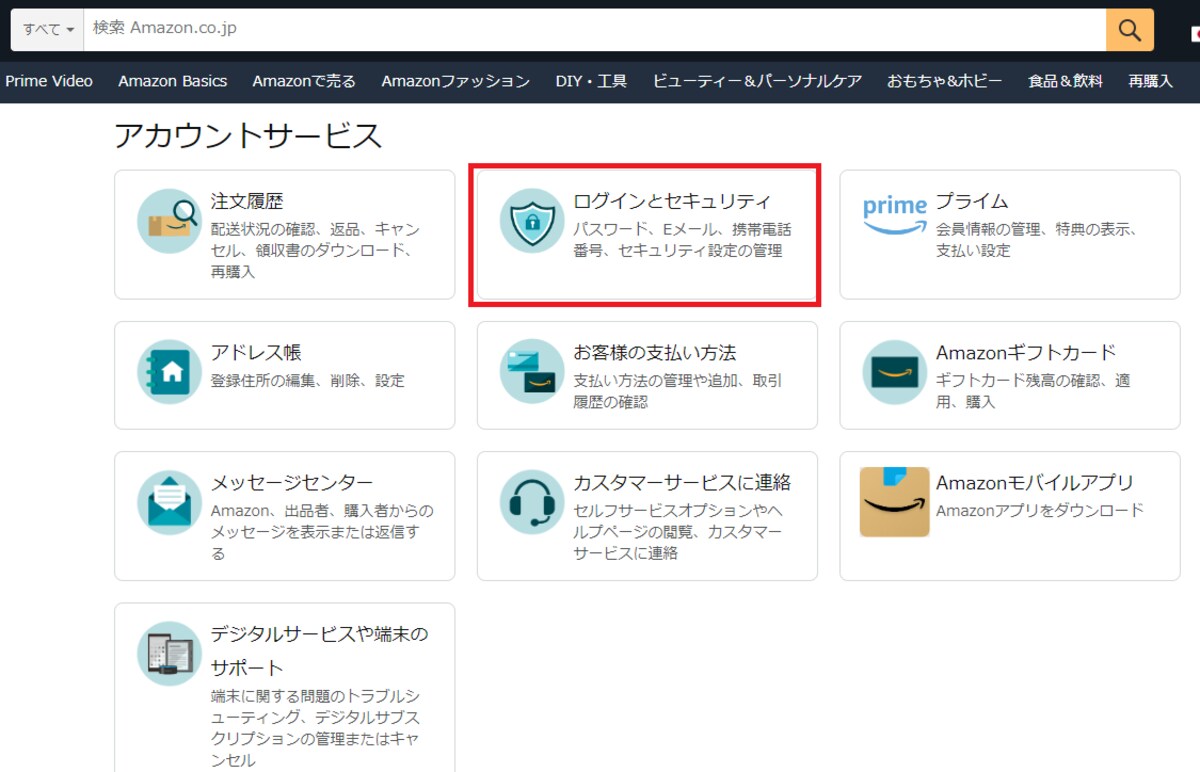Image resolution: width=1200 pixels, height=772 pixels.
Task: Click the credit cards icon for お客様の支払い方法
Action: pyautogui.click(x=532, y=372)
